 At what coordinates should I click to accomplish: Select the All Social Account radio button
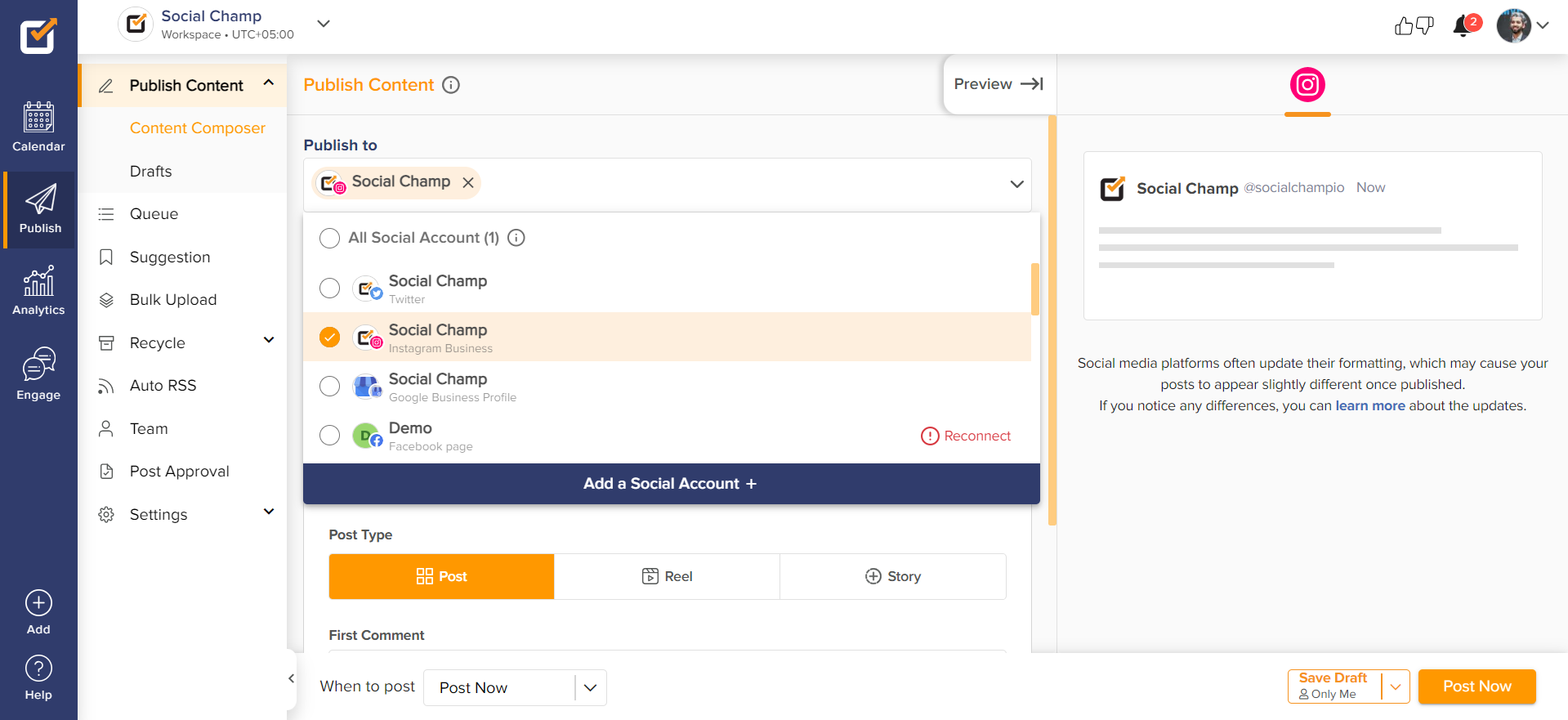(329, 238)
